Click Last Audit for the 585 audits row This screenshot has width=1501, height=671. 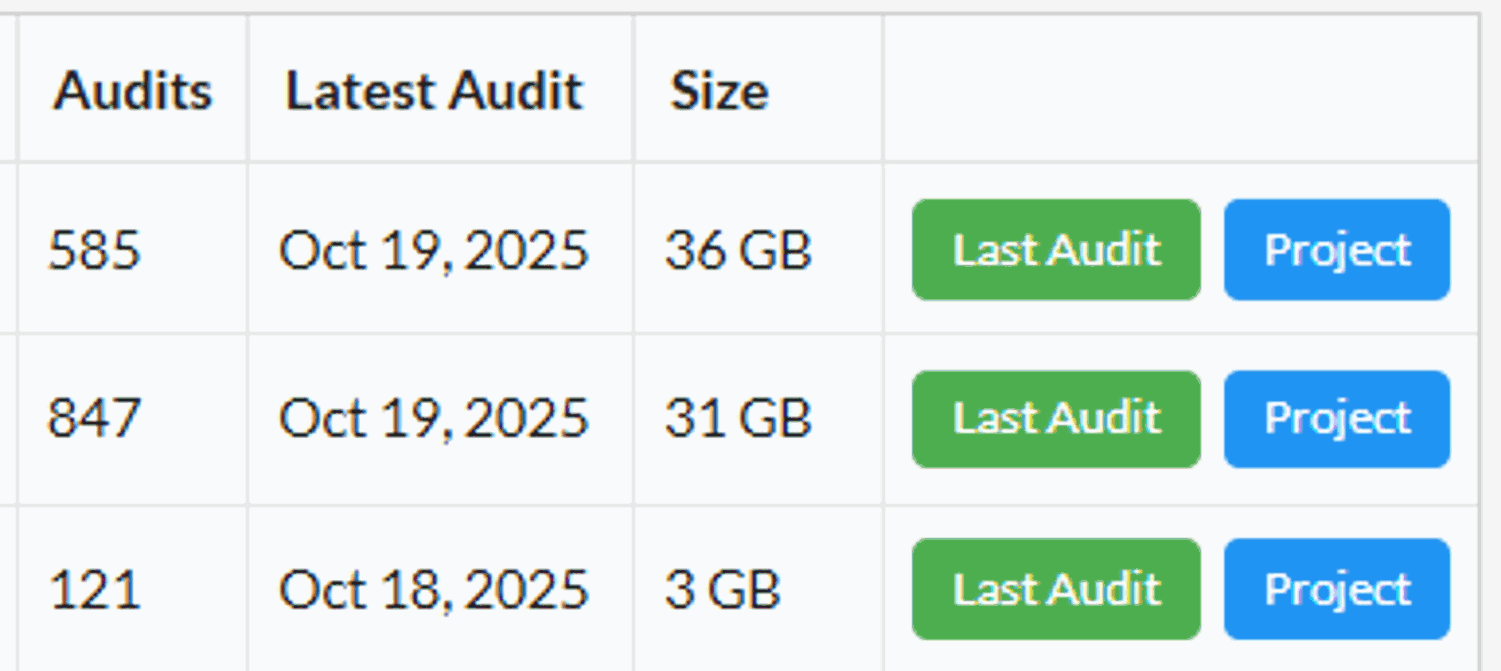point(1055,249)
